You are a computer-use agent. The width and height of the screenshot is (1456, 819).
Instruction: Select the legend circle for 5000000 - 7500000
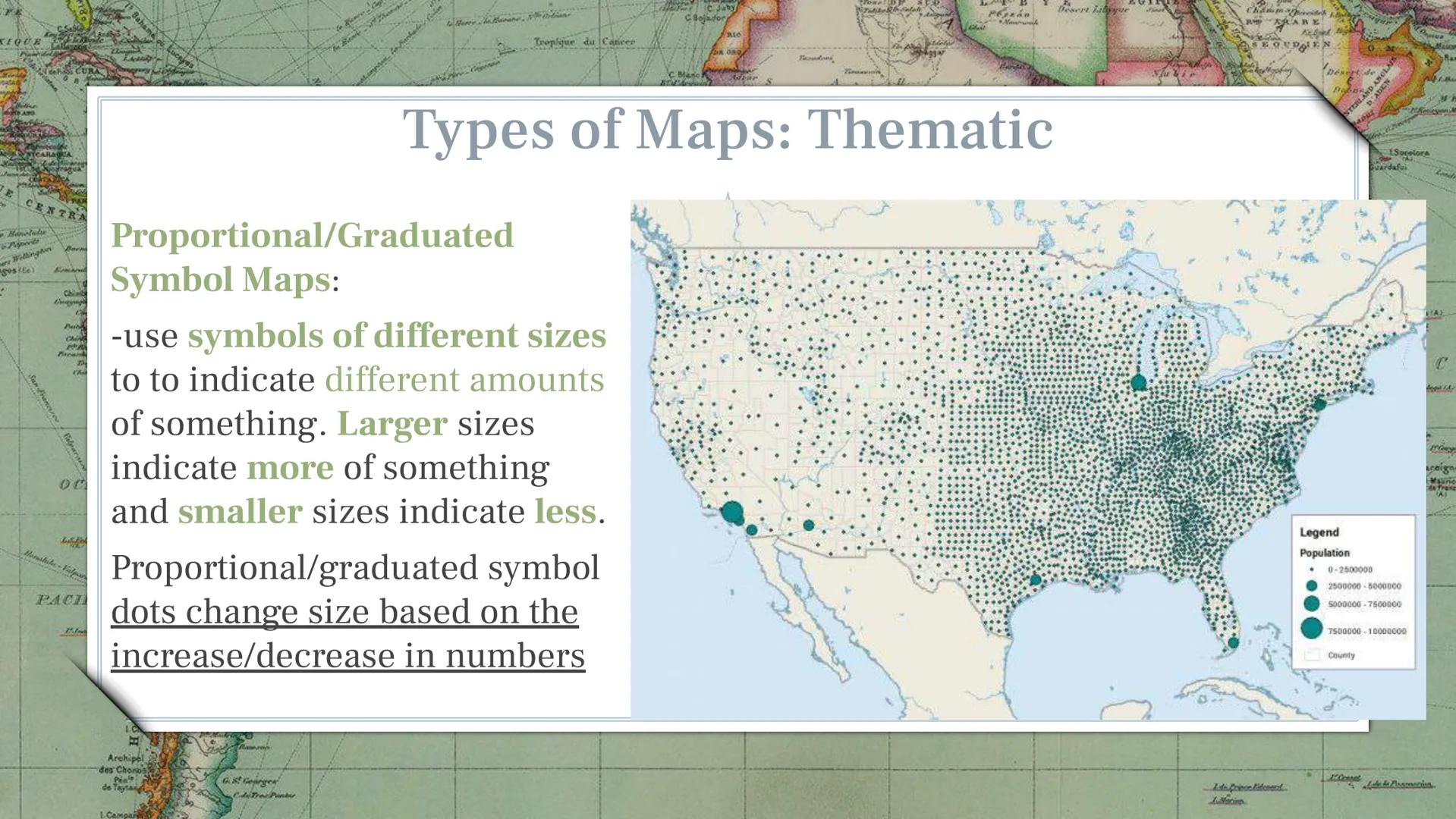(x=1311, y=604)
